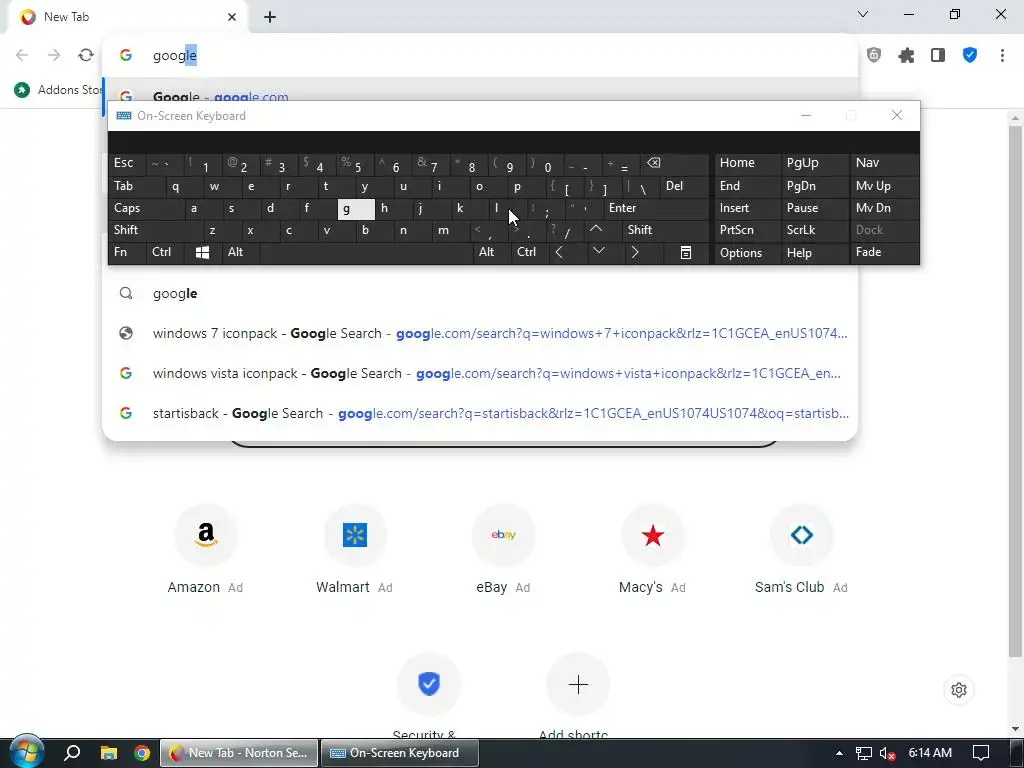
Task: Open Addons Store bookmark
Action: [x=58, y=90]
